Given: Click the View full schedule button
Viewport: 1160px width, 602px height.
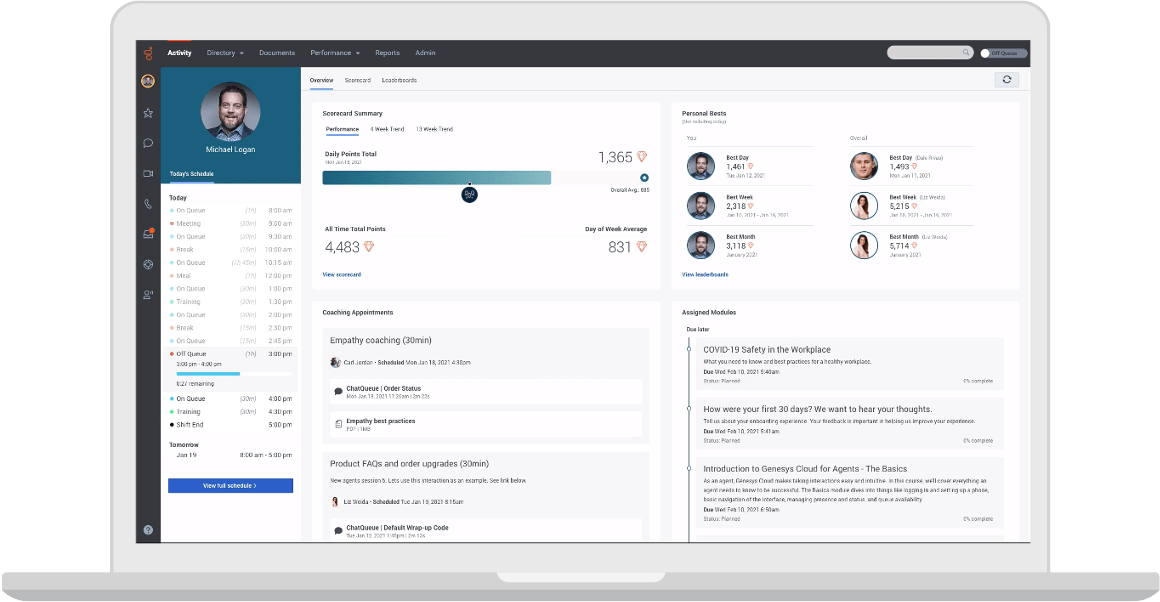Looking at the screenshot, I should (230, 485).
